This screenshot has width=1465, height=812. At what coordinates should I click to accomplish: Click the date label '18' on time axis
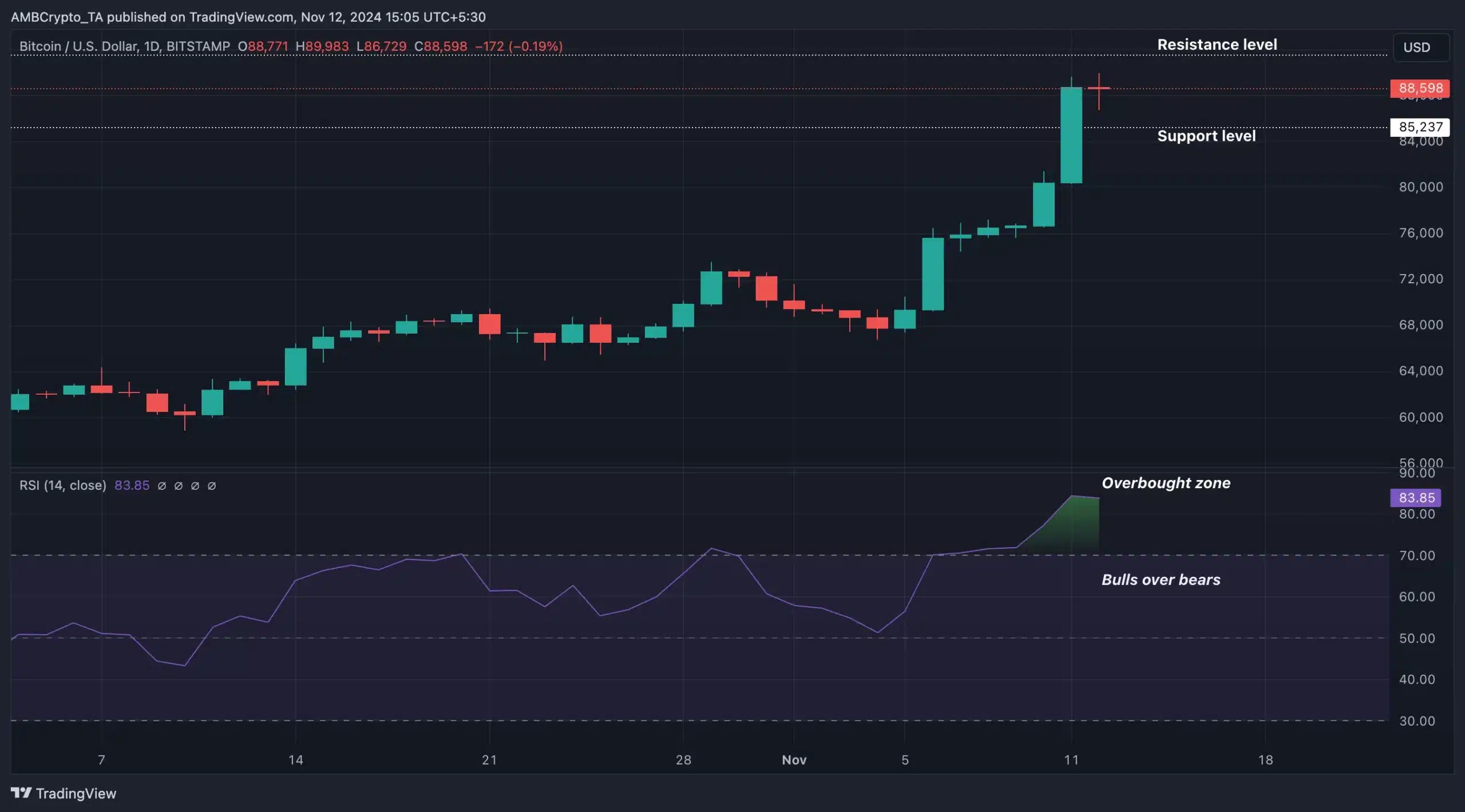click(x=1265, y=760)
